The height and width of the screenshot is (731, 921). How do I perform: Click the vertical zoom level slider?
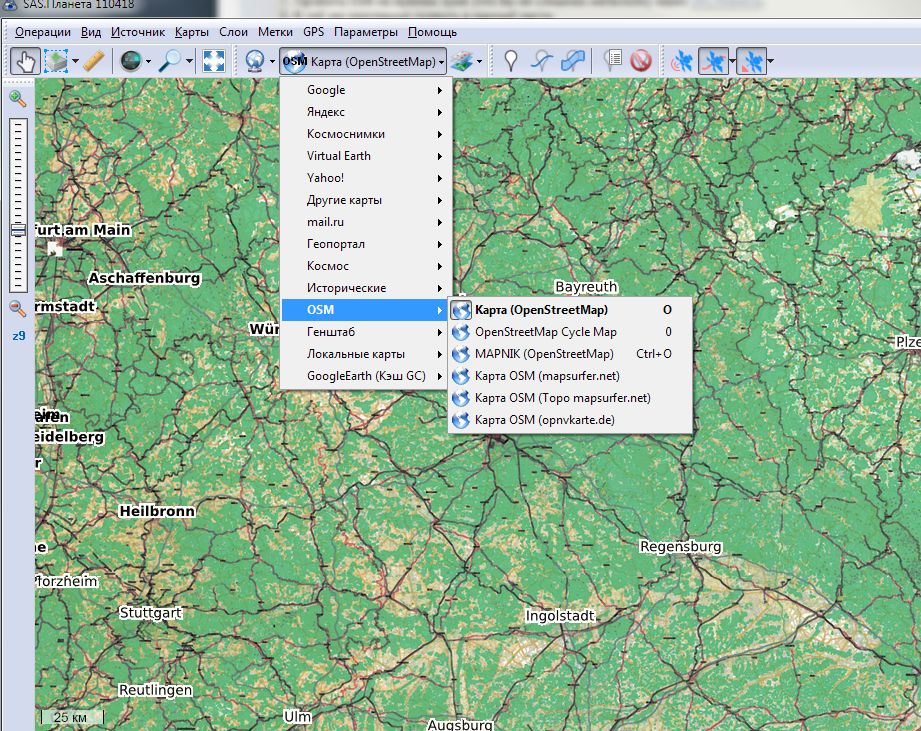[x=18, y=205]
